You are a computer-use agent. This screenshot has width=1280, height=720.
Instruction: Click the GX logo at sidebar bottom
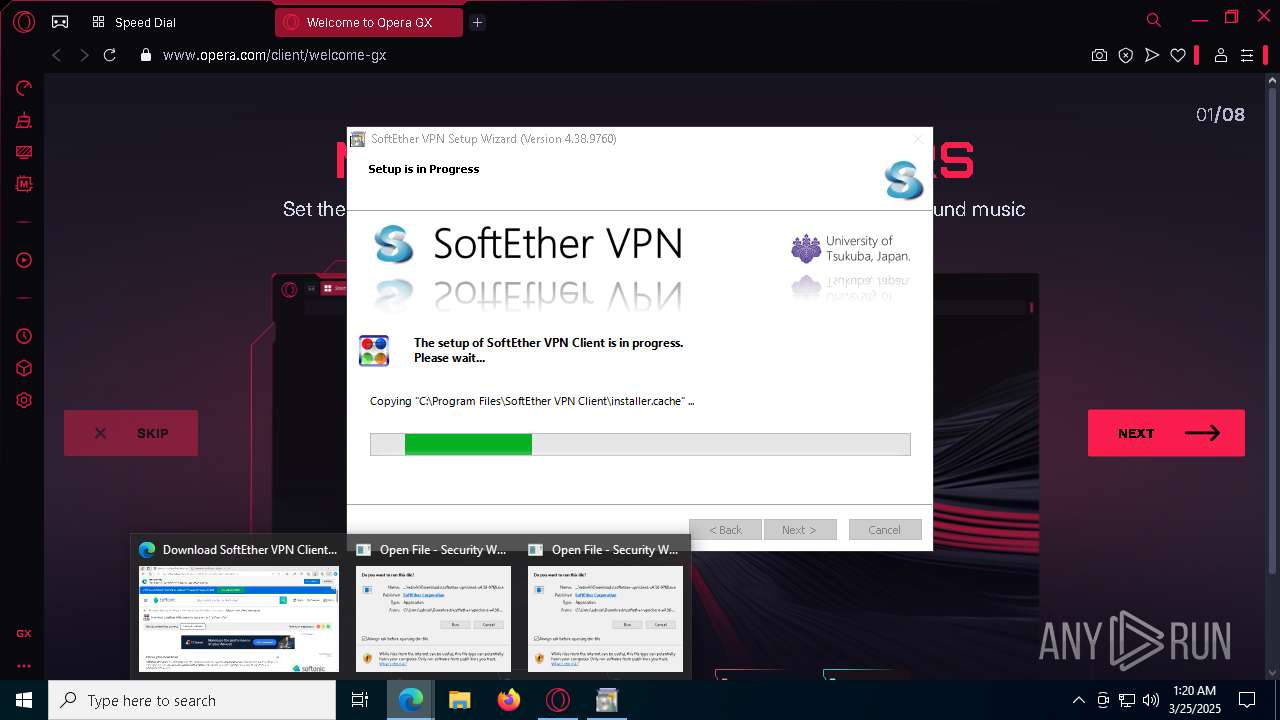click(24, 633)
